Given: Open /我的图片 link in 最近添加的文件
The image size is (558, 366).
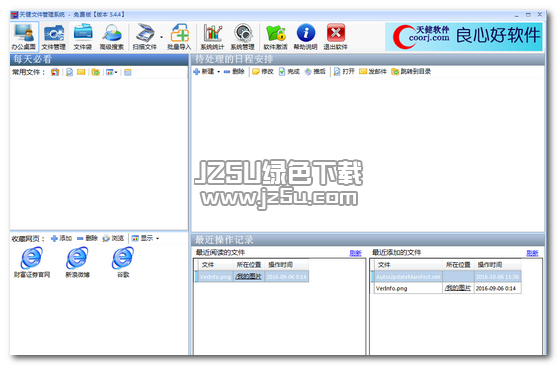Looking at the screenshot, I should 458,288.
